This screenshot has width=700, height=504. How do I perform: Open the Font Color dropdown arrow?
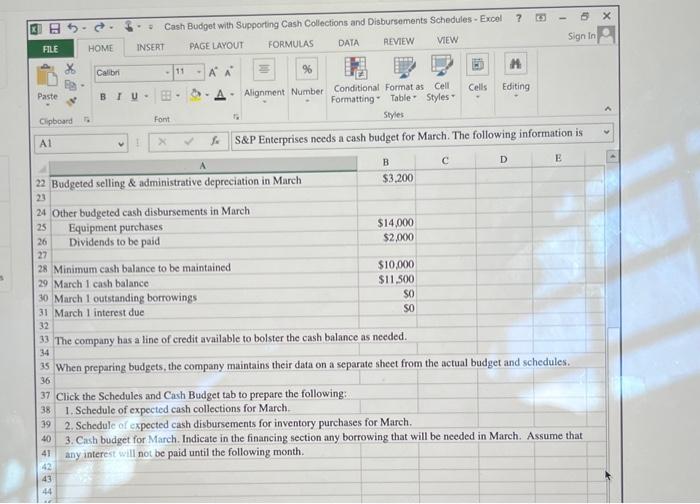(x=232, y=94)
